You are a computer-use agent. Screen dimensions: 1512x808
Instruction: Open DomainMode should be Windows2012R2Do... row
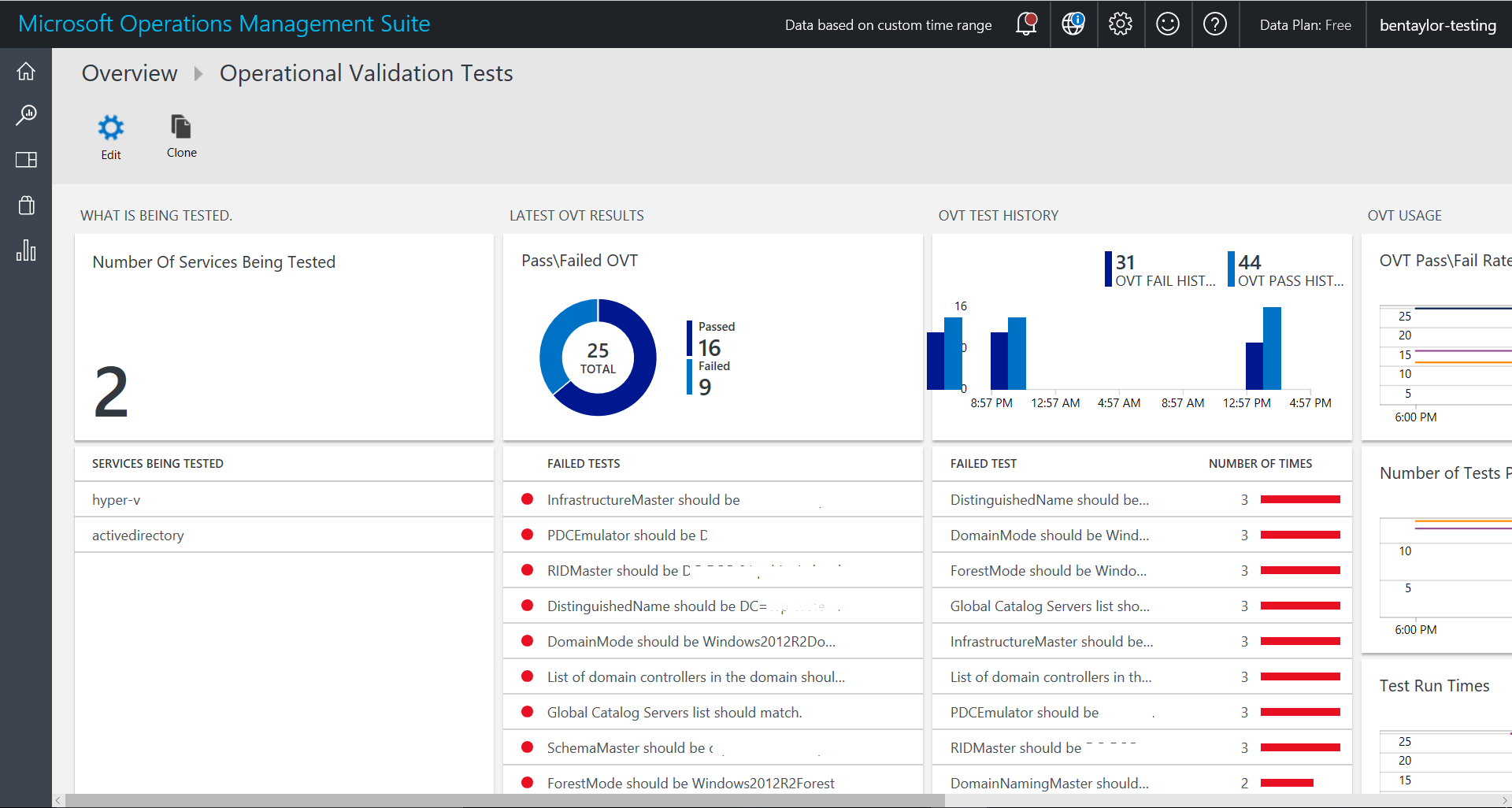click(x=713, y=641)
